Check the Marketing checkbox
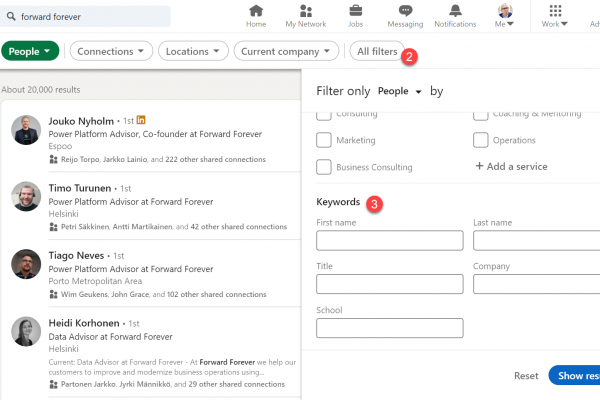This screenshot has height=400, width=600. click(x=324, y=140)
